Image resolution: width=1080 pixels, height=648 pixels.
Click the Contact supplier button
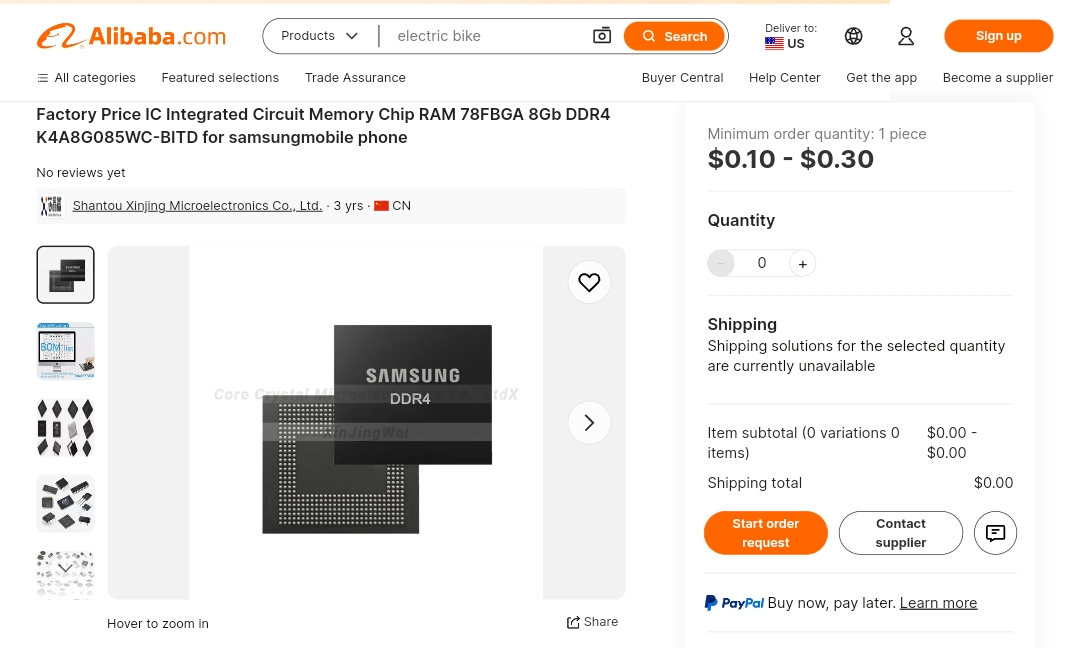point(900,532)
